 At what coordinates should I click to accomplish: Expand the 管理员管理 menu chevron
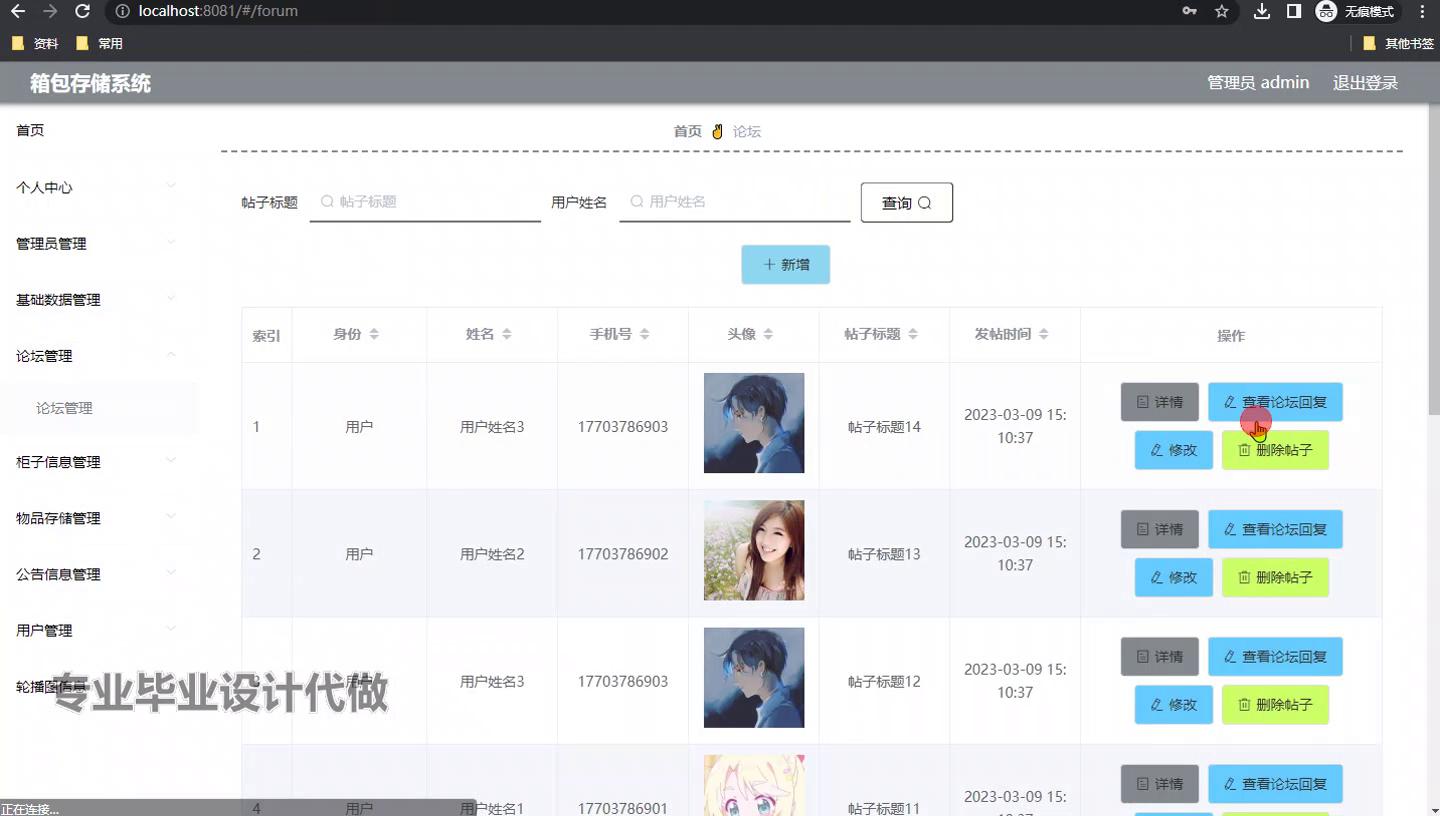[171, 242]
